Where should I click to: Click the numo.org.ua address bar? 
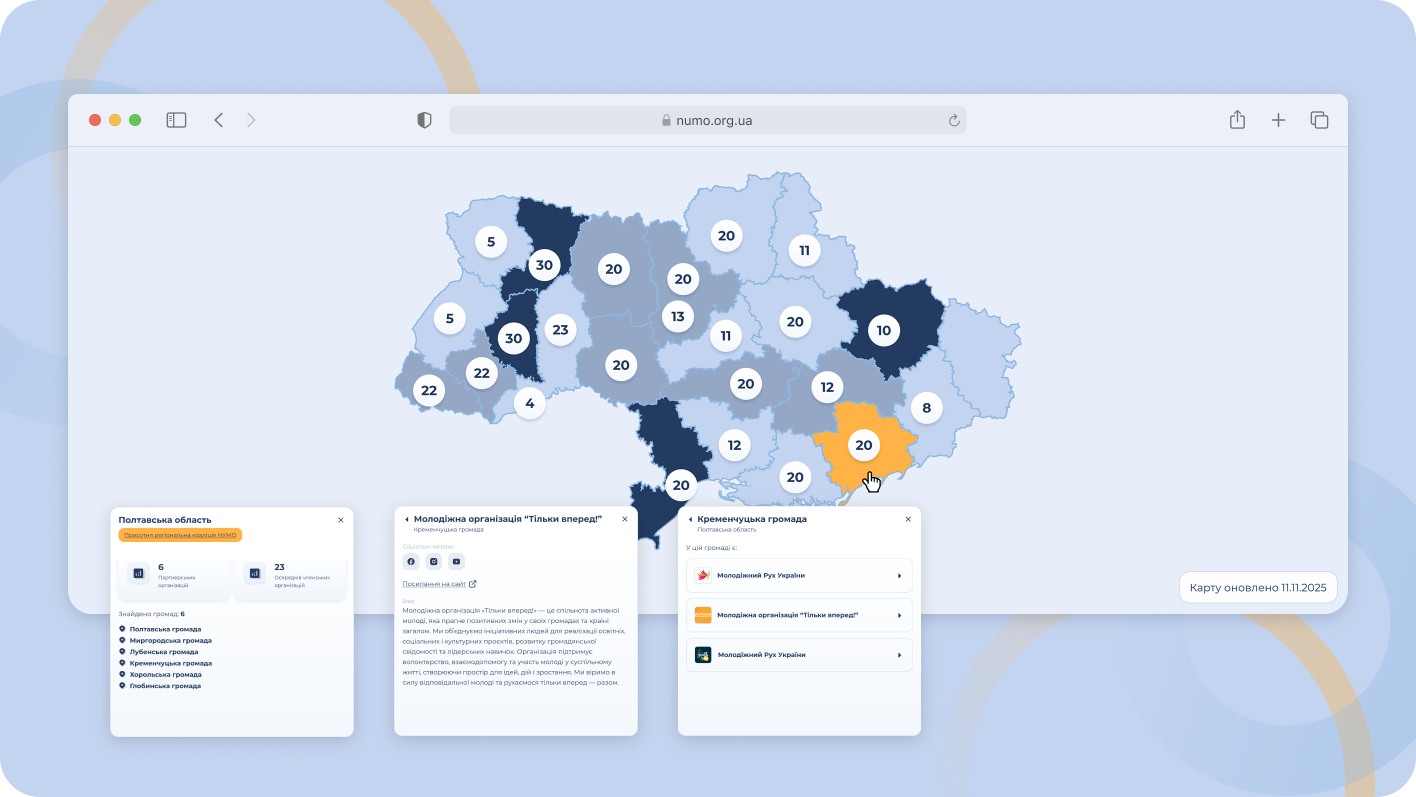pyautogui.click(x=707, y=121)
